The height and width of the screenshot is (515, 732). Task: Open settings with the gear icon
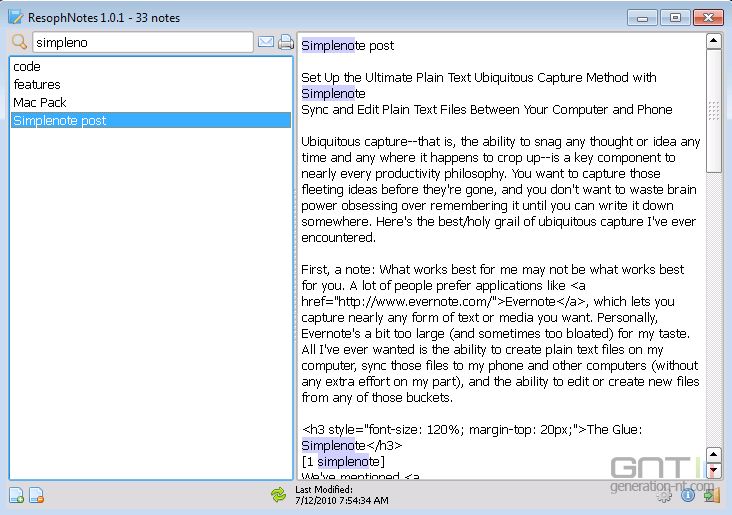click(664, 496)
